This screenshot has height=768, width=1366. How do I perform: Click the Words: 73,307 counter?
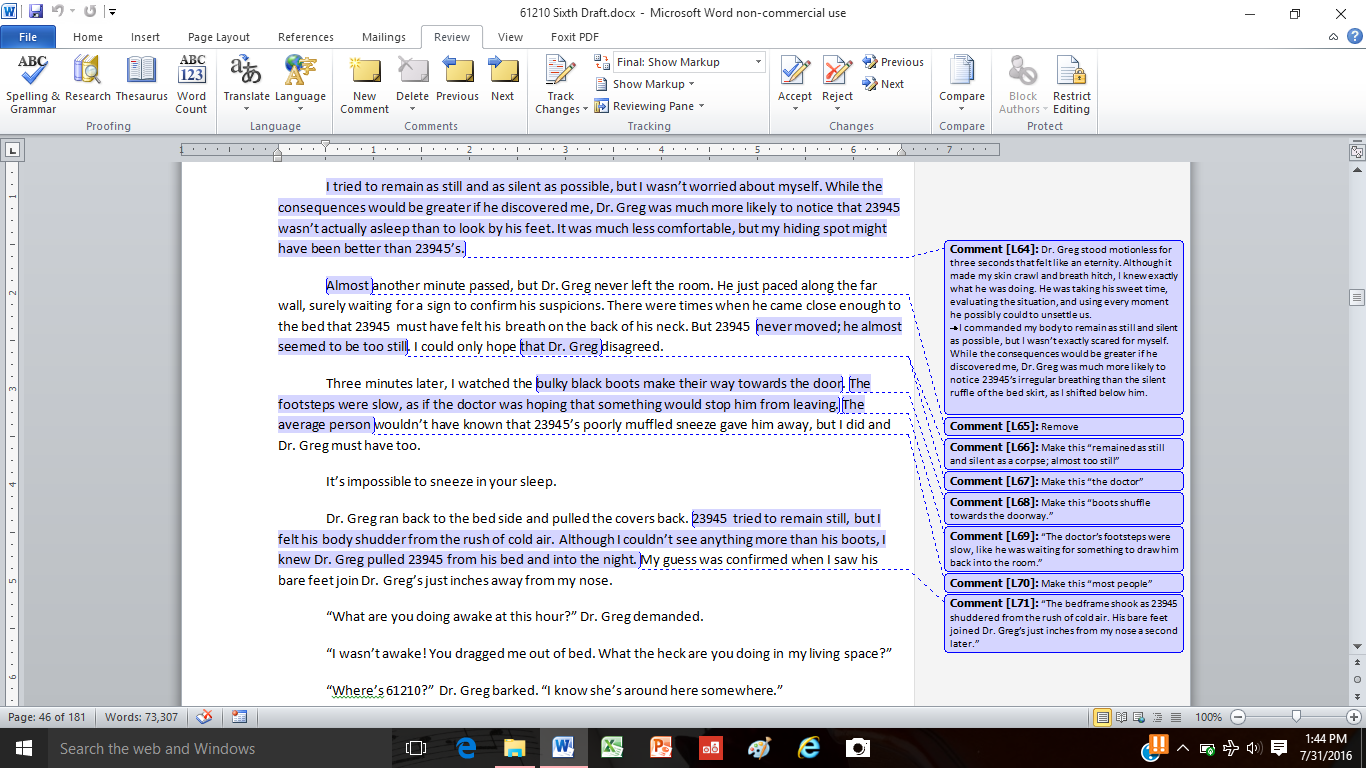tap(141, 717)
